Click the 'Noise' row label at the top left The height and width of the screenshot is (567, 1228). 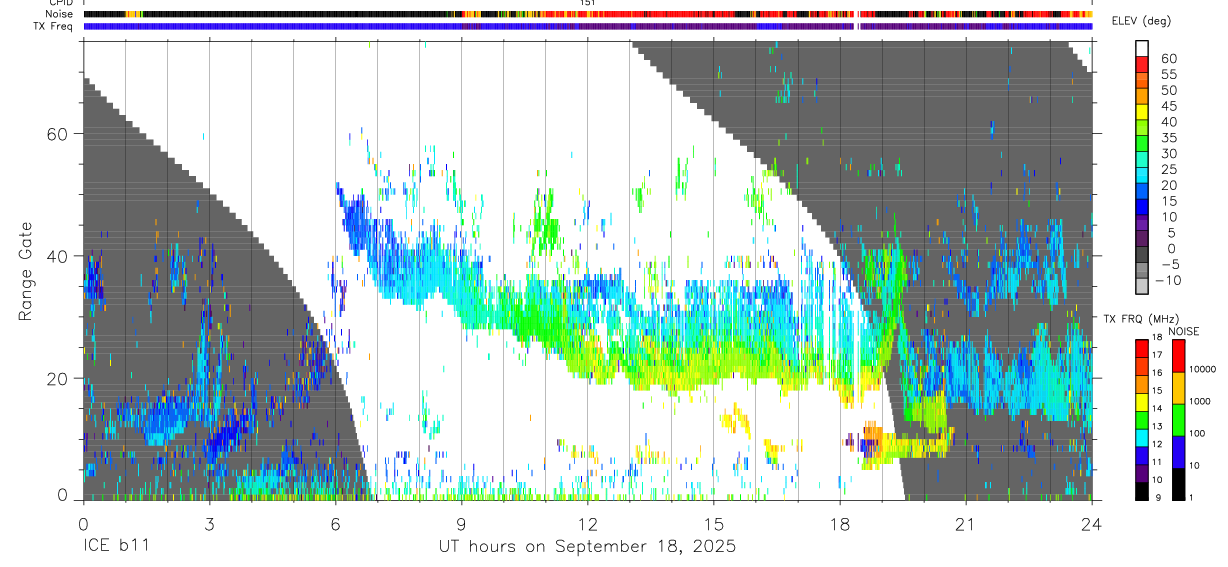pyautogui.click(x=58, y=14)
